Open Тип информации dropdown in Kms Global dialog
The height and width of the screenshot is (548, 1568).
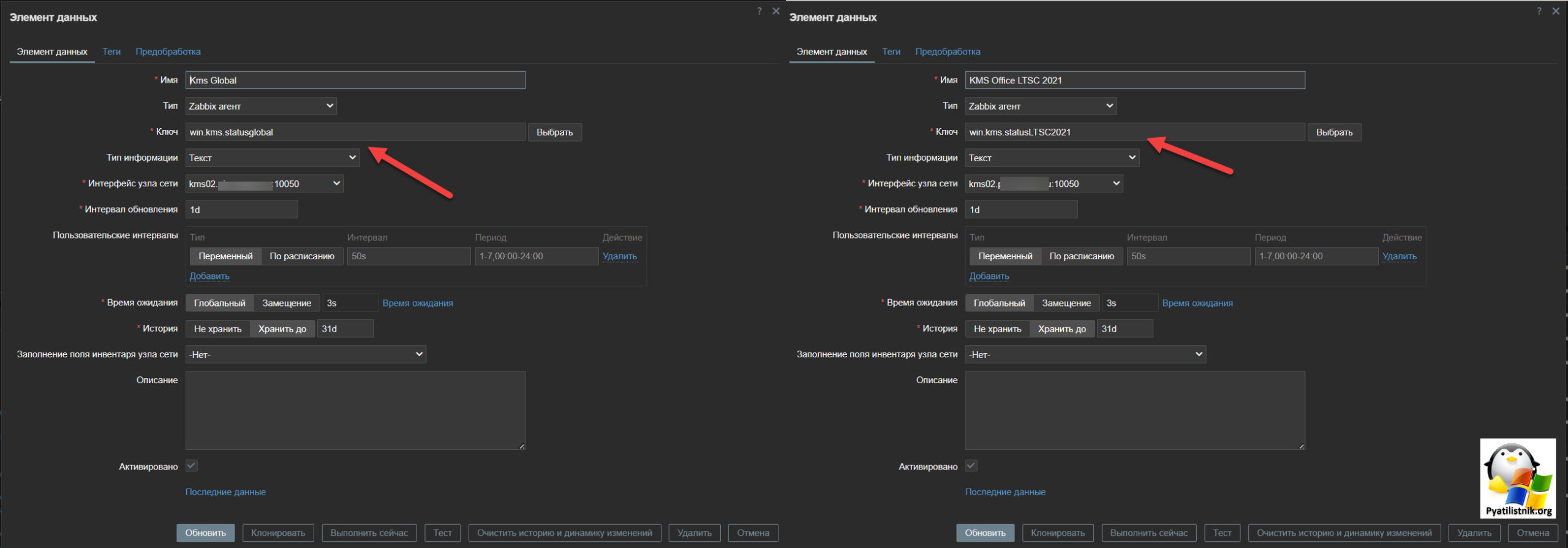coord(273,158)
